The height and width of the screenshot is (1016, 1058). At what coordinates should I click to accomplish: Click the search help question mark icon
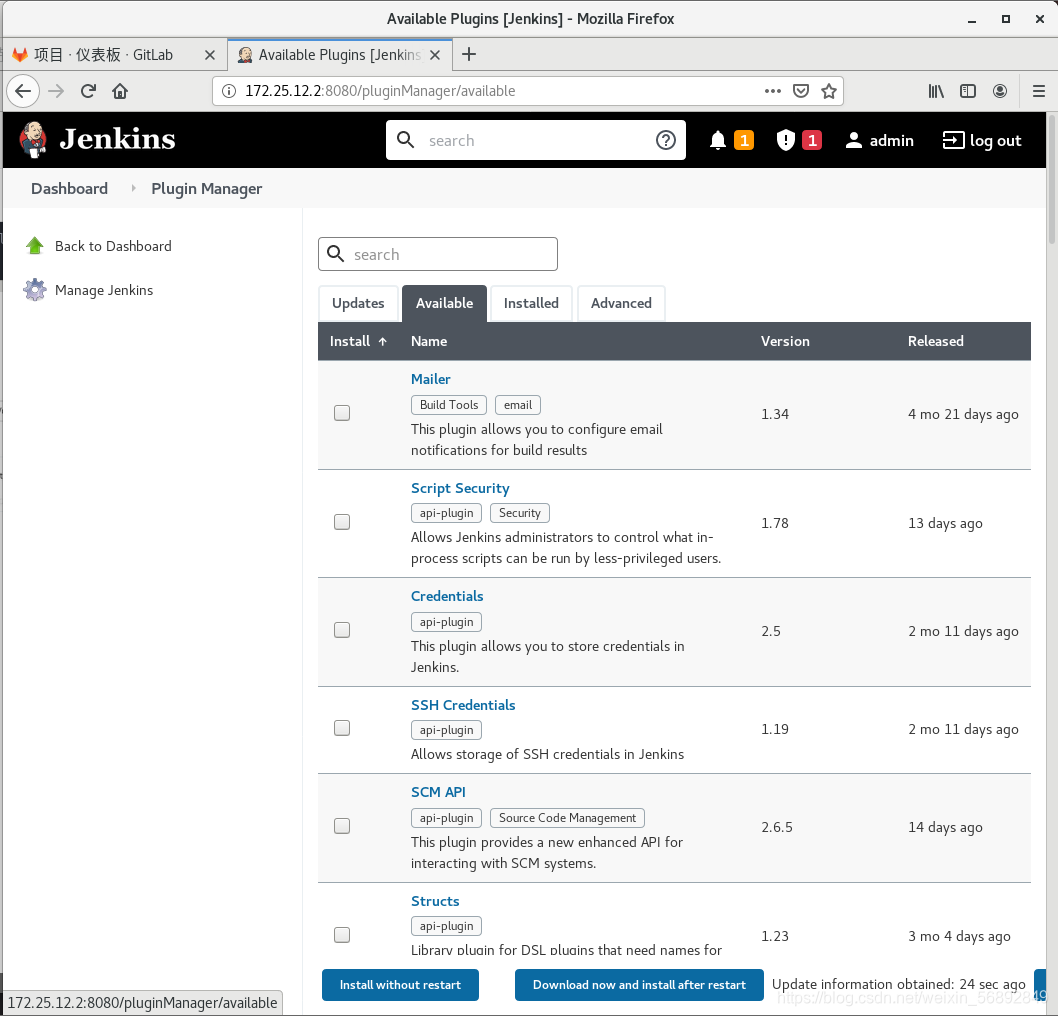click(665, 140)
